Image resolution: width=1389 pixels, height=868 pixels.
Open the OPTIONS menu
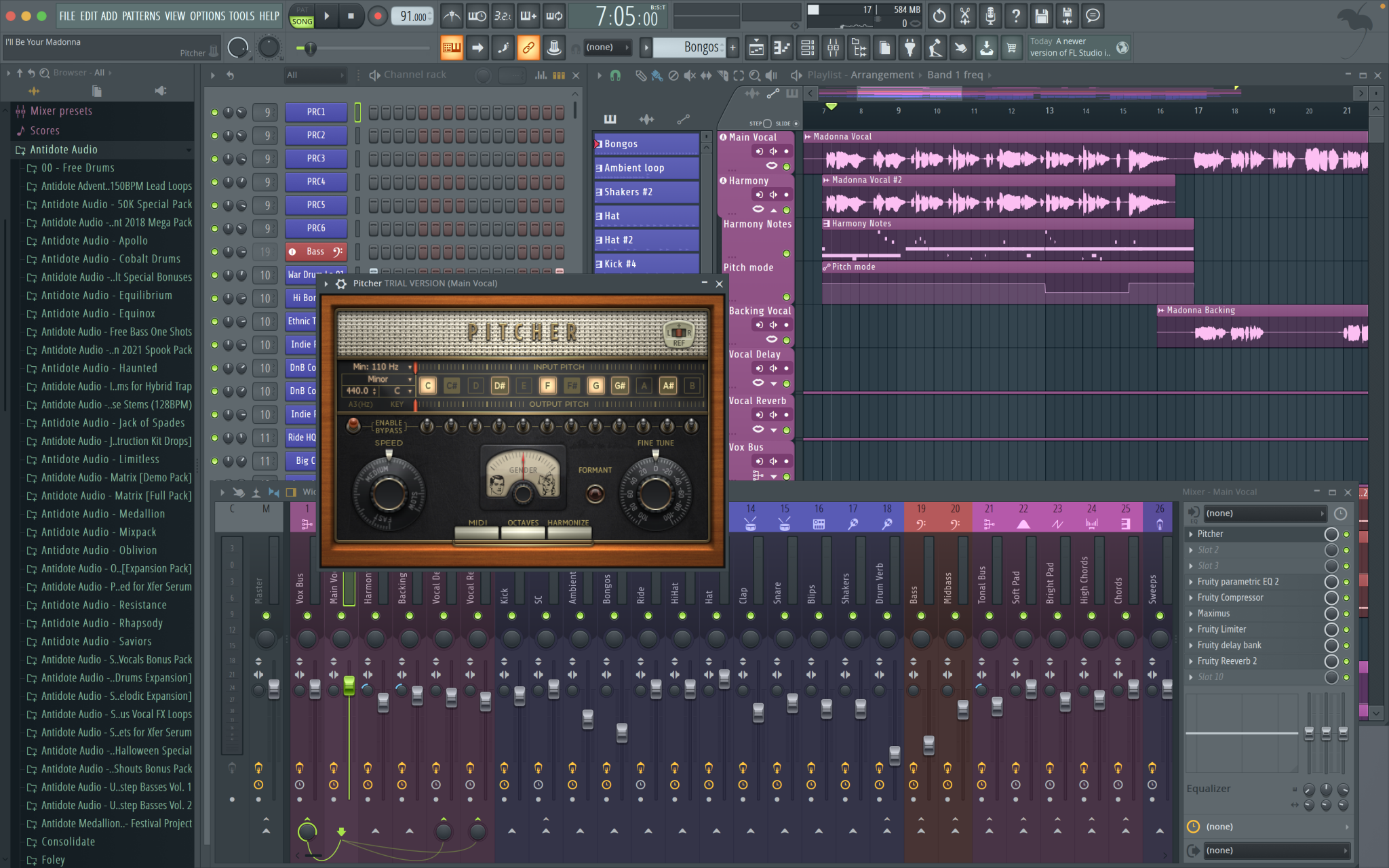tap(207, 16)
